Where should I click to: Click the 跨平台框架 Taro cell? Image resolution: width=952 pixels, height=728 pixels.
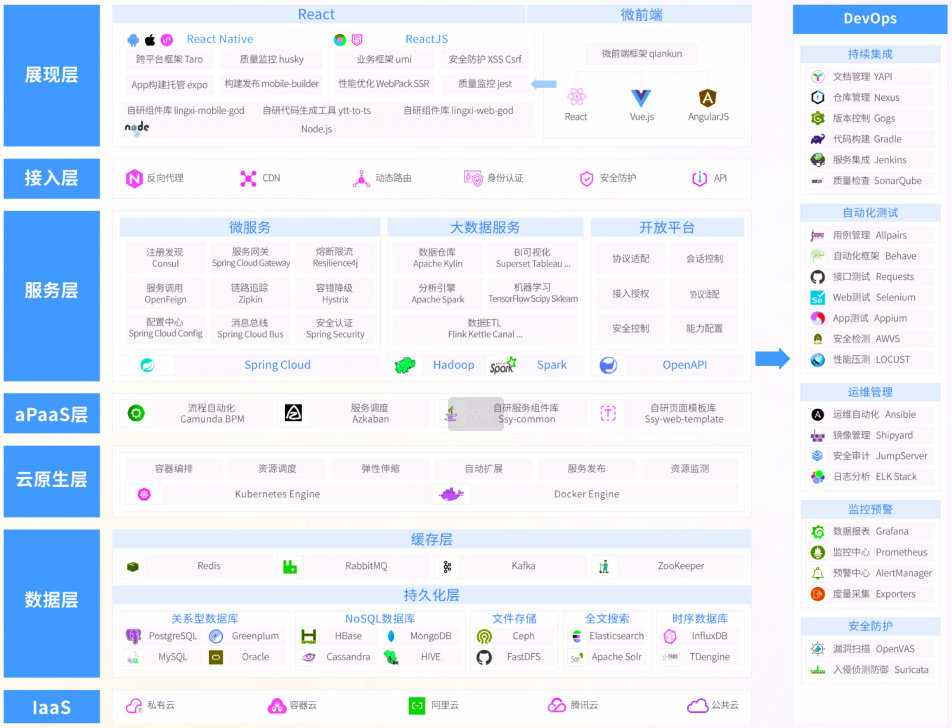pyautogui.click(x=169, y=60)
